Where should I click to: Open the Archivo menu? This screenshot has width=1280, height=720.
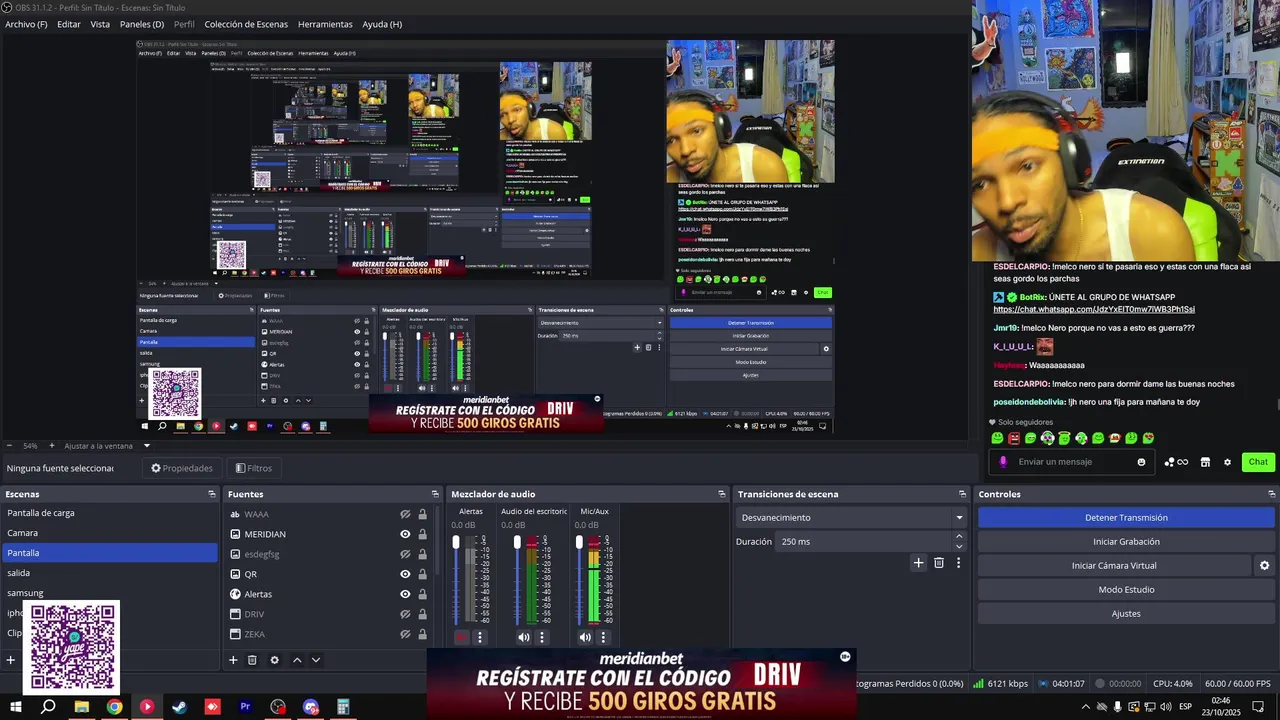click(26, 24)
